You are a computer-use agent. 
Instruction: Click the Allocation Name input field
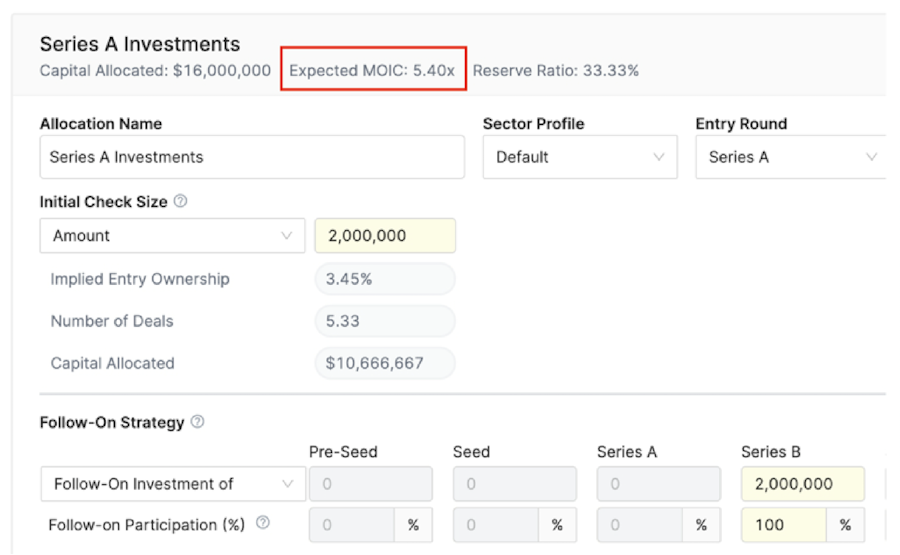click(x=252, y=157)
